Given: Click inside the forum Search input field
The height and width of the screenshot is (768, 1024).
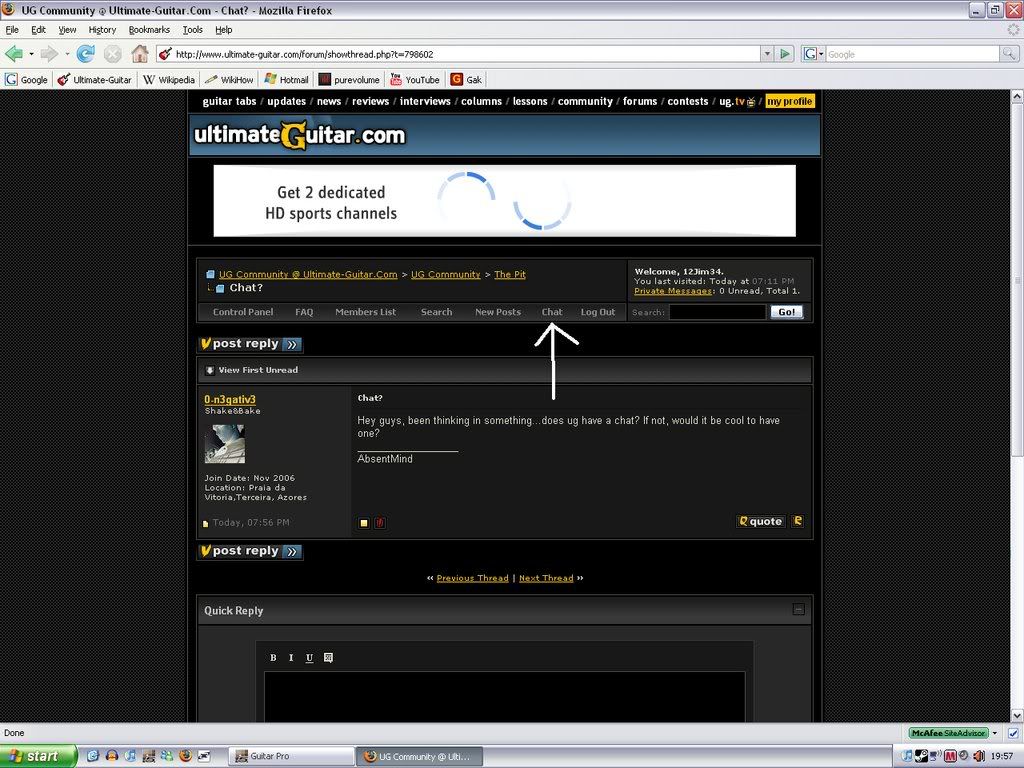Looking at the screenshot, I should (717, 312).
